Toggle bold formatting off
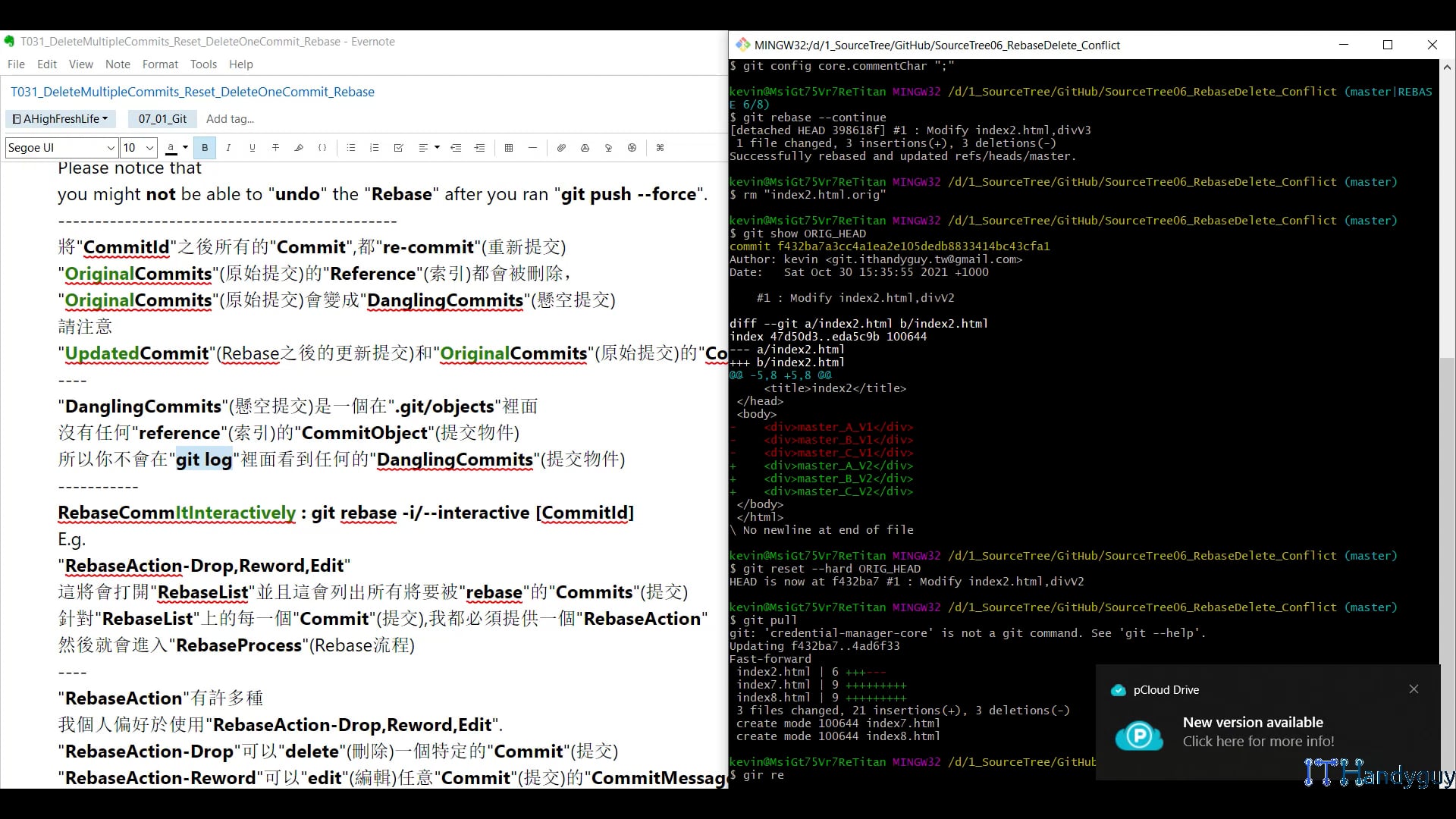Screen dimensions: 1456x819 pos(205,147)
